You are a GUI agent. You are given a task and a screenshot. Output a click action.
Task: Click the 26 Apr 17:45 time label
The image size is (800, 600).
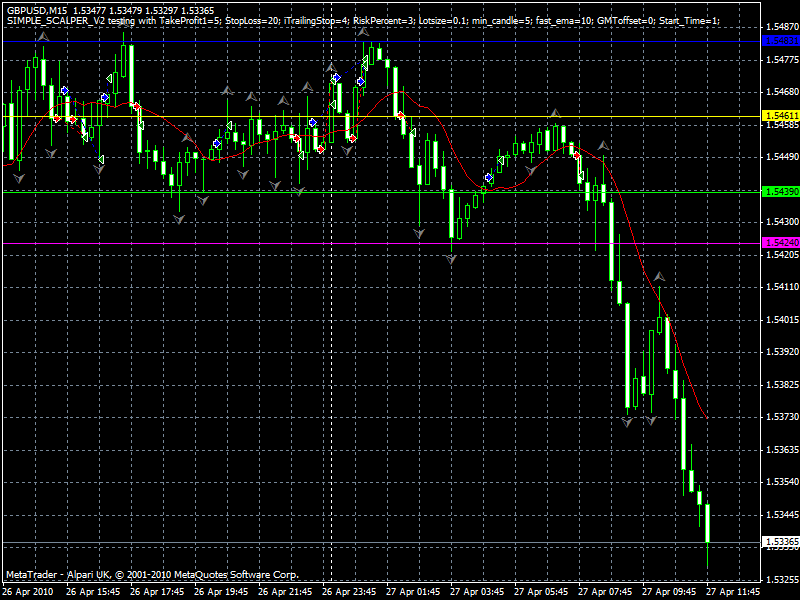tap(157, 592)
